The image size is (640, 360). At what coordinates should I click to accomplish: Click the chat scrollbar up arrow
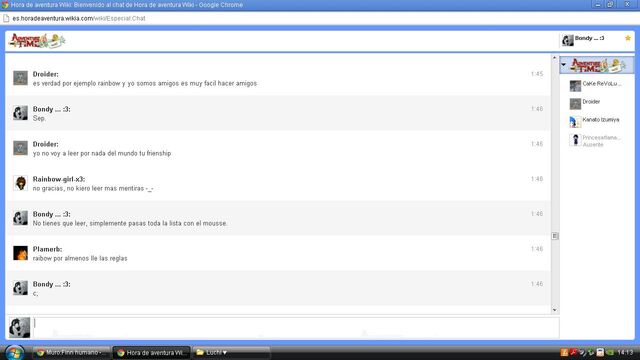(x=554, y=58)
